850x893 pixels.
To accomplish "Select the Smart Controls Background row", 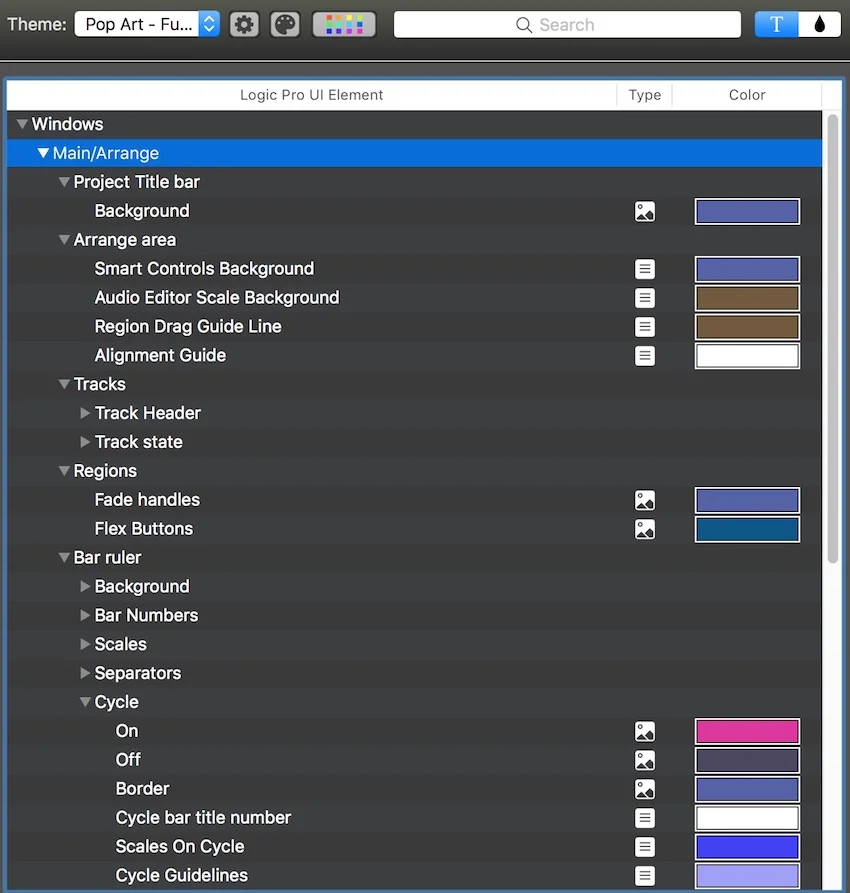I will click(x=414, y=269).
